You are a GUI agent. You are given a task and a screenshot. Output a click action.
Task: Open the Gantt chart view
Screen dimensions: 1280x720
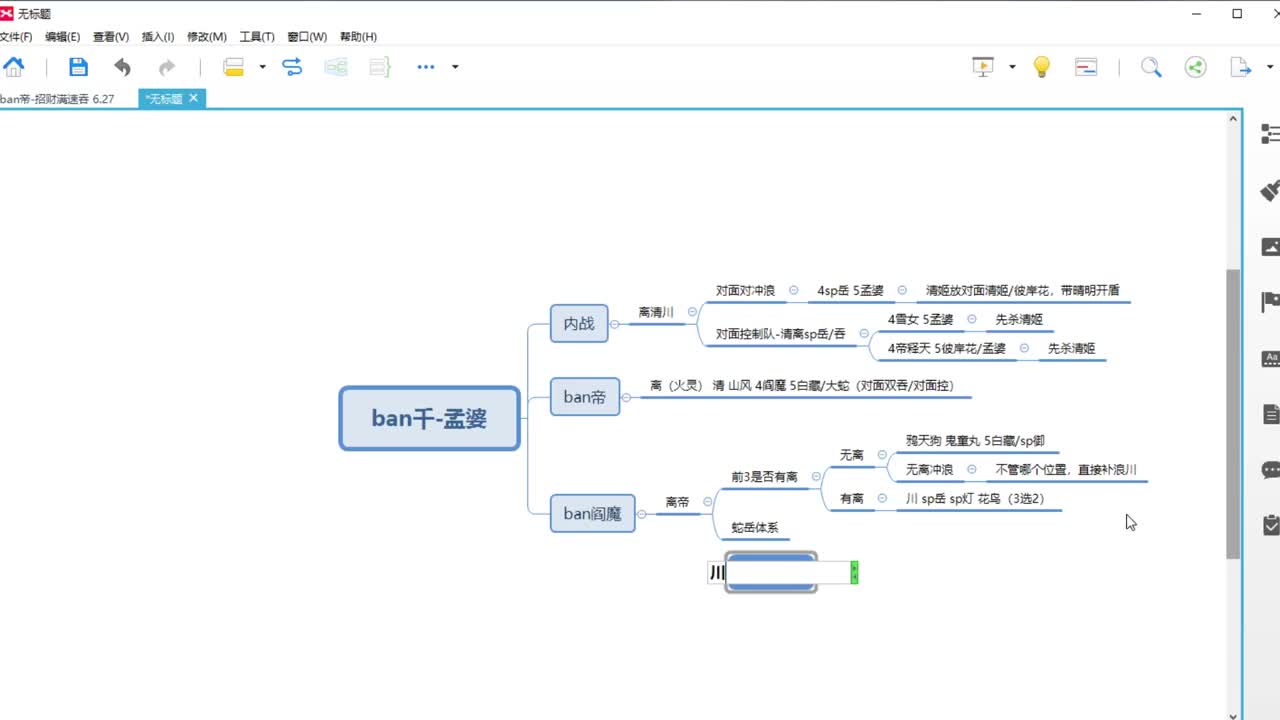pyautogui.click(x=1086, y=67)
